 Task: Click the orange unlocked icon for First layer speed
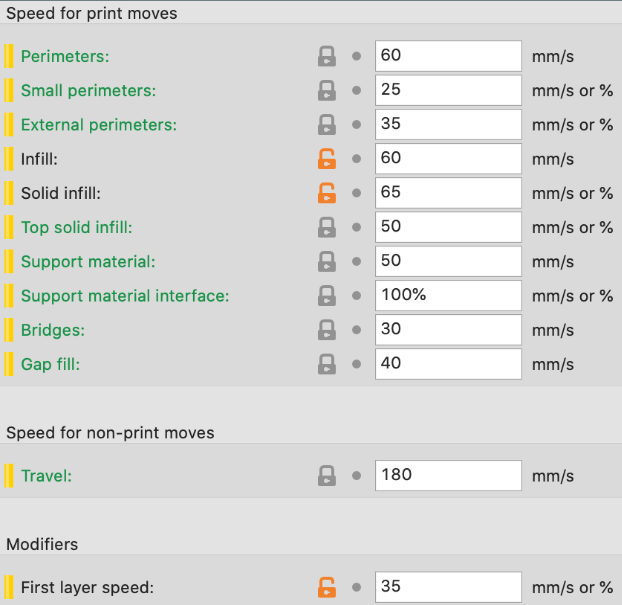pos(326,587)
